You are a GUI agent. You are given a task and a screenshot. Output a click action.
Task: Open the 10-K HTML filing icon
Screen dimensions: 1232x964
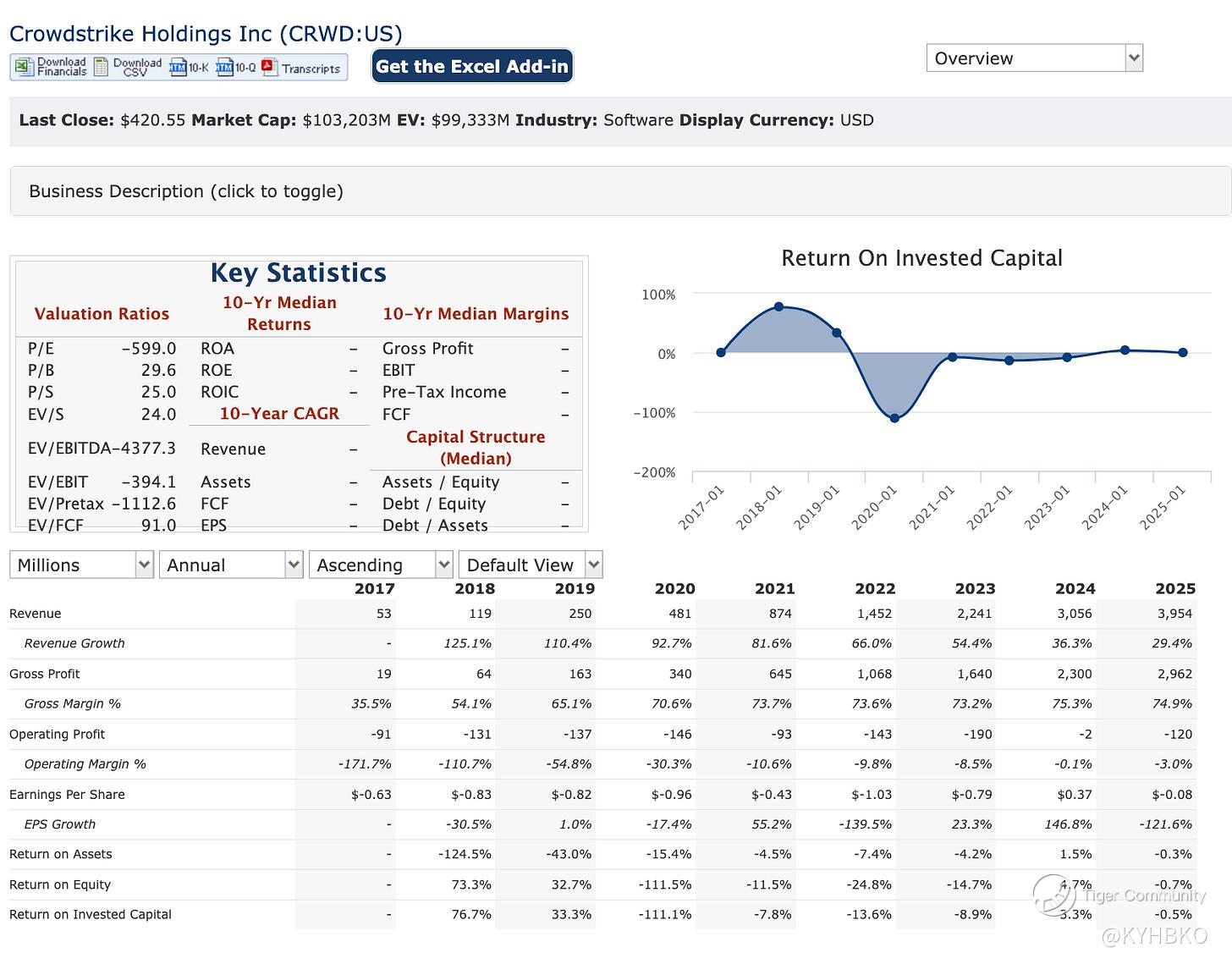tap(178, 67)
